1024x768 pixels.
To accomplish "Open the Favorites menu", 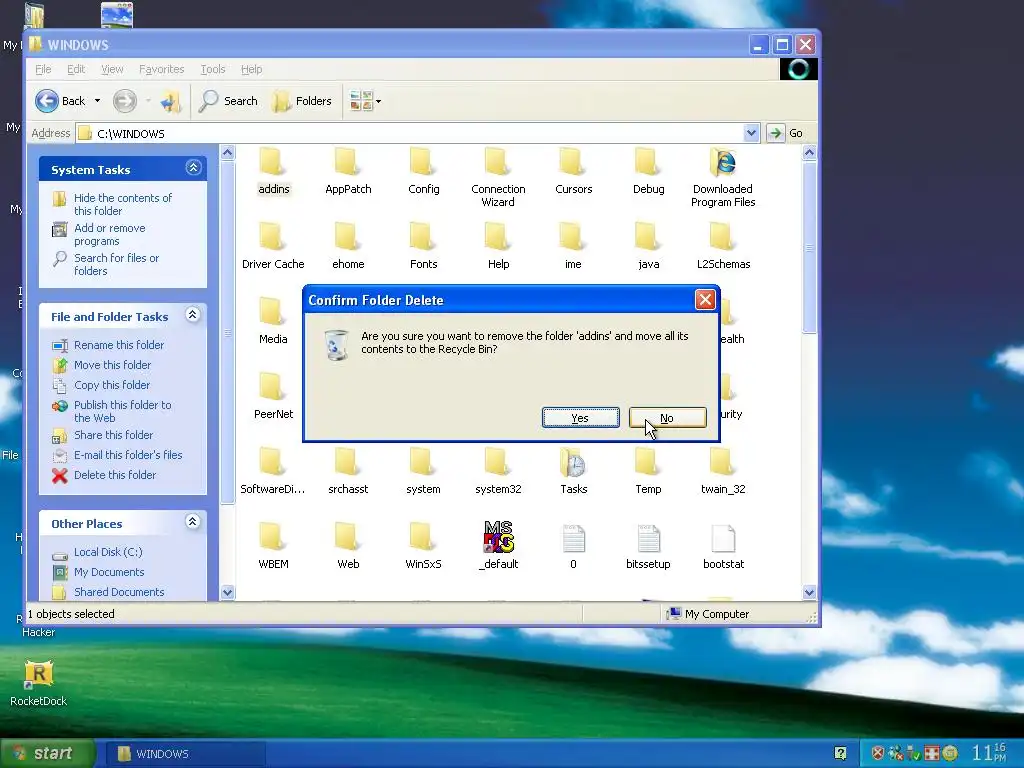I will pyautogui.click(x=161, y=69).
